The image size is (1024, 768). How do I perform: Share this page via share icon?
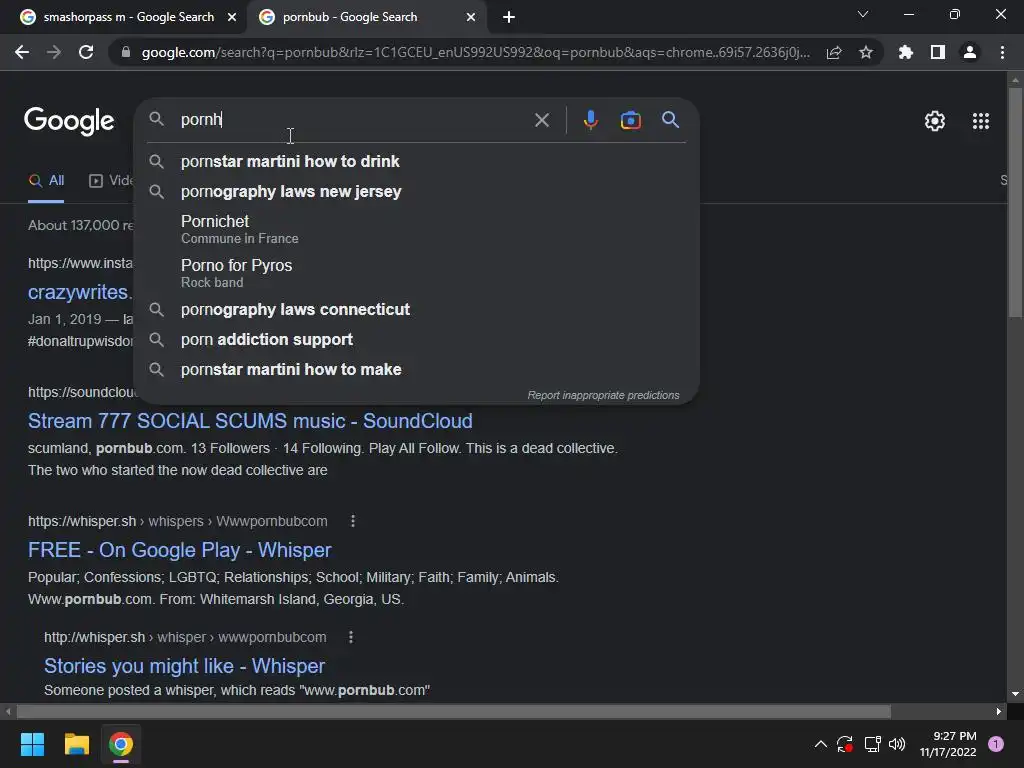[x=834, y=52]
